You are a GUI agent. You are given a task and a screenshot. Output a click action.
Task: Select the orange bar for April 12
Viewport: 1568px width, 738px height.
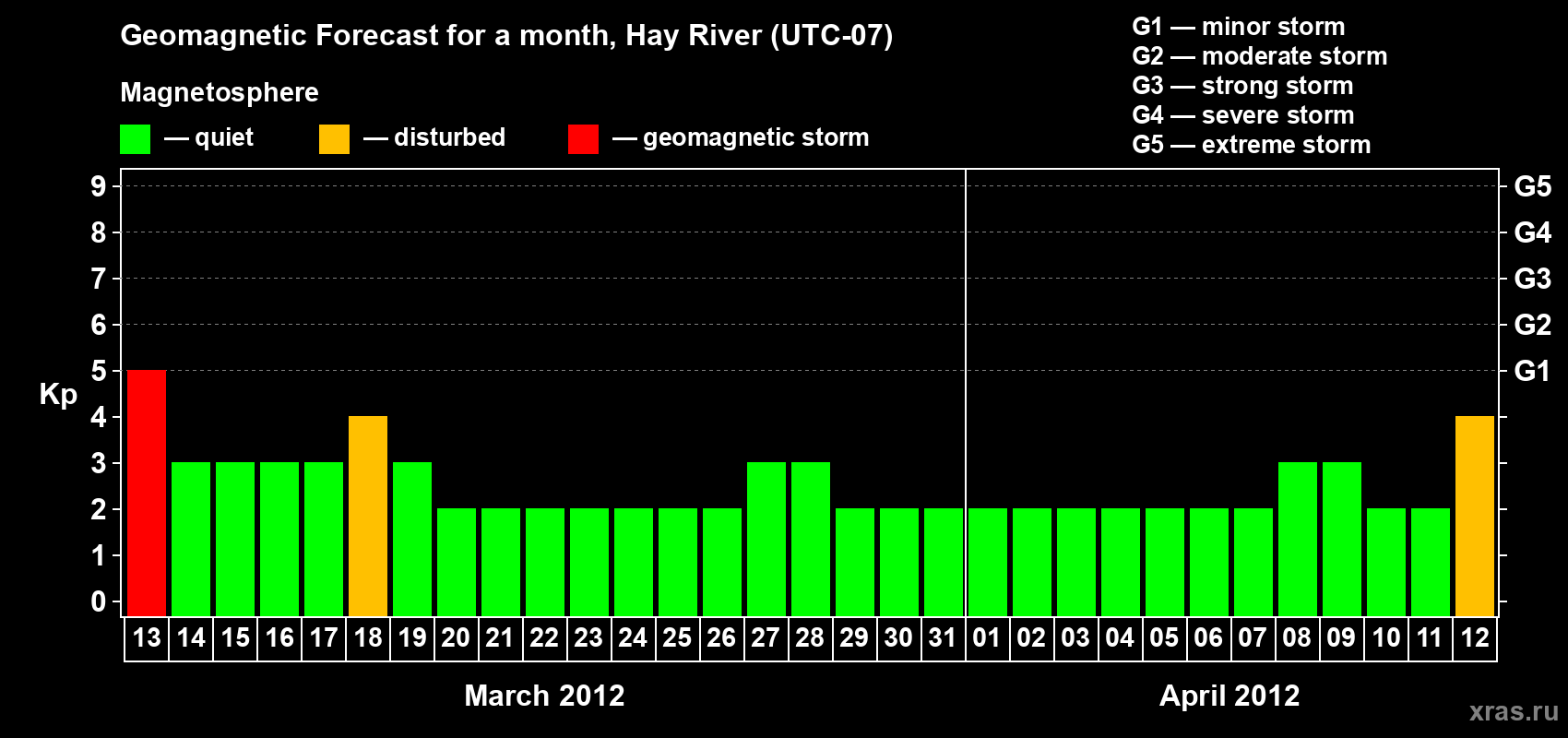[1475, 516]
